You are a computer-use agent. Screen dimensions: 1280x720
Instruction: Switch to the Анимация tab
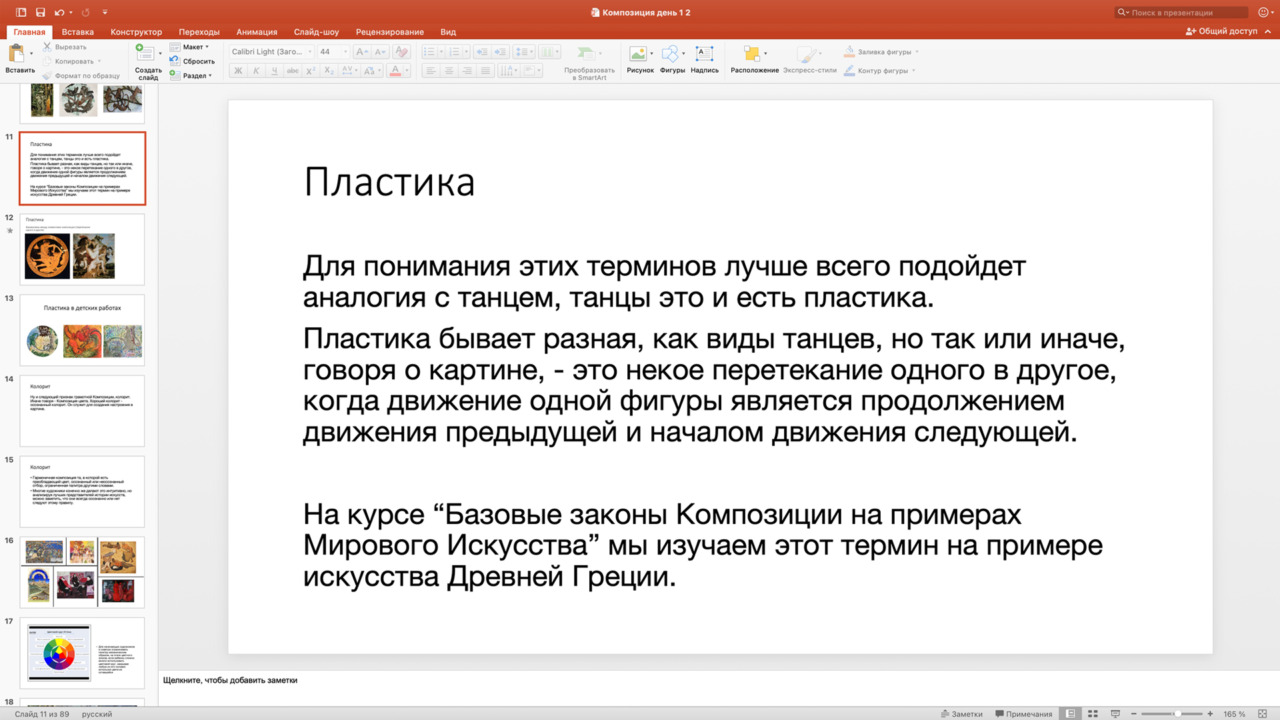click(257, 32)
